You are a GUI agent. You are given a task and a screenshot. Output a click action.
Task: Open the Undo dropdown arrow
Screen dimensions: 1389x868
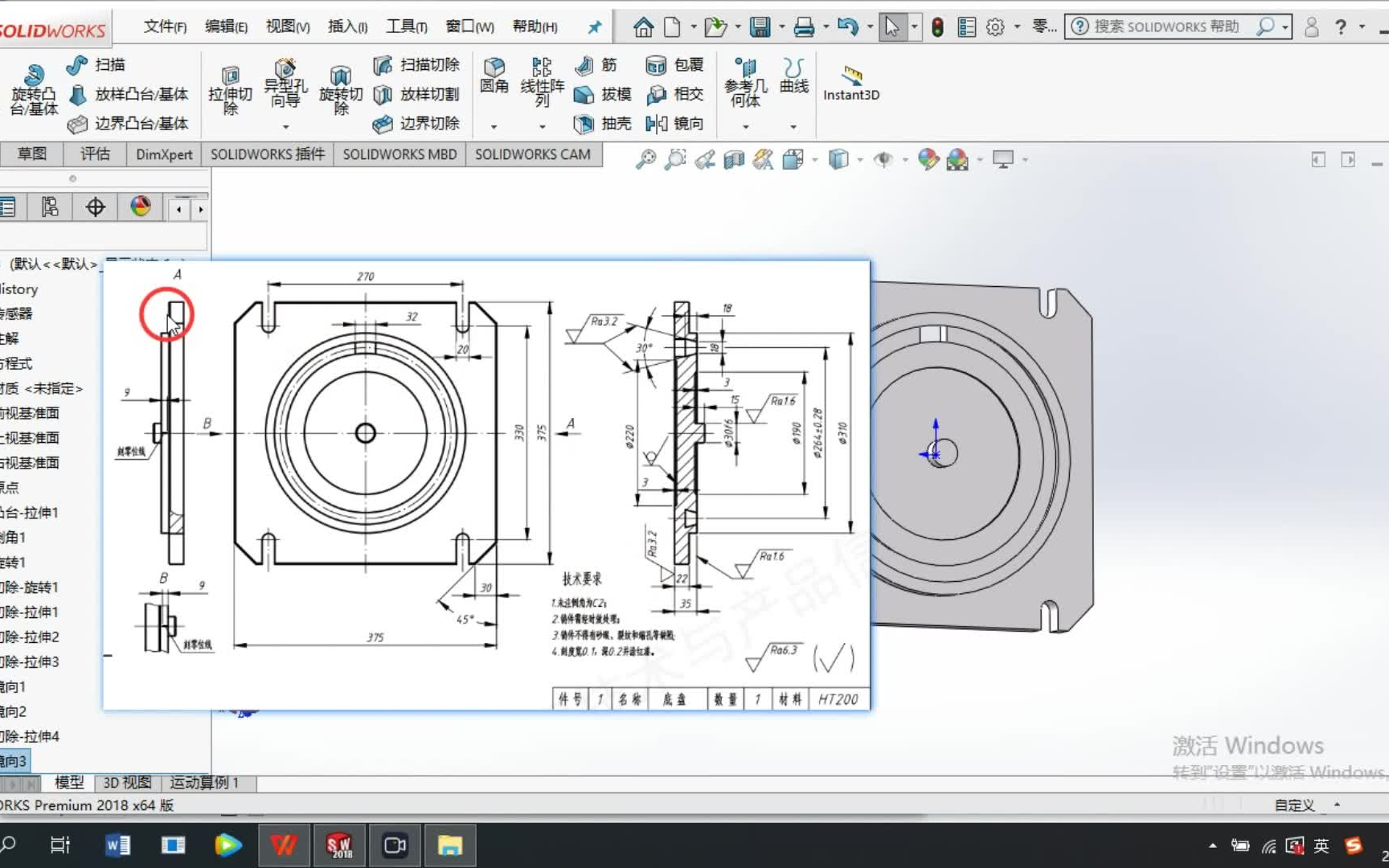[870, 27]
